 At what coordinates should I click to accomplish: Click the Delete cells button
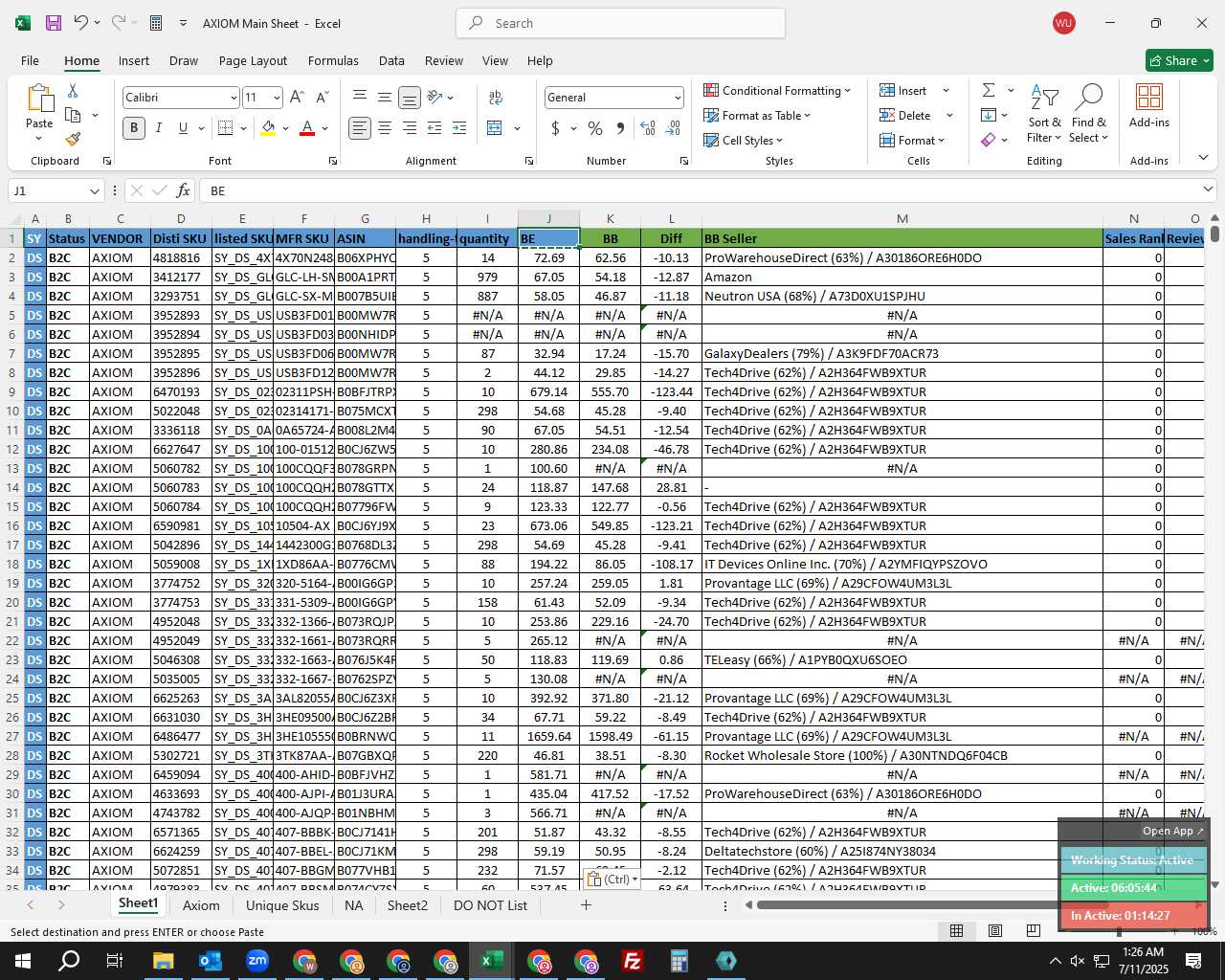coord(916,115)
